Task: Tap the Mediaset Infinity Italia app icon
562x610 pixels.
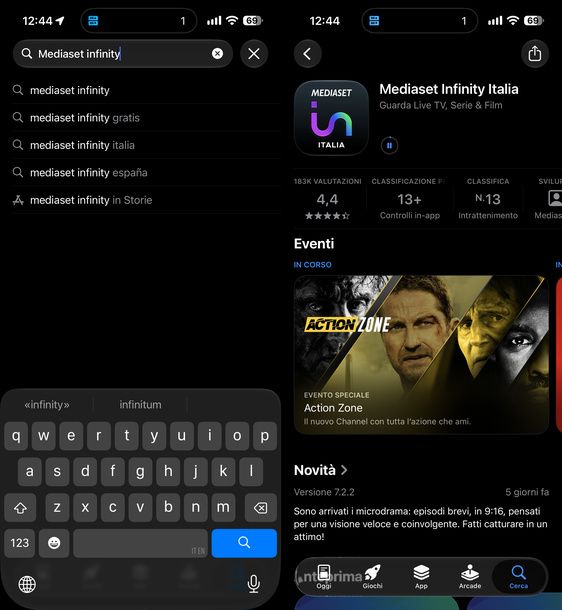Action: click(x=331, y=118)
